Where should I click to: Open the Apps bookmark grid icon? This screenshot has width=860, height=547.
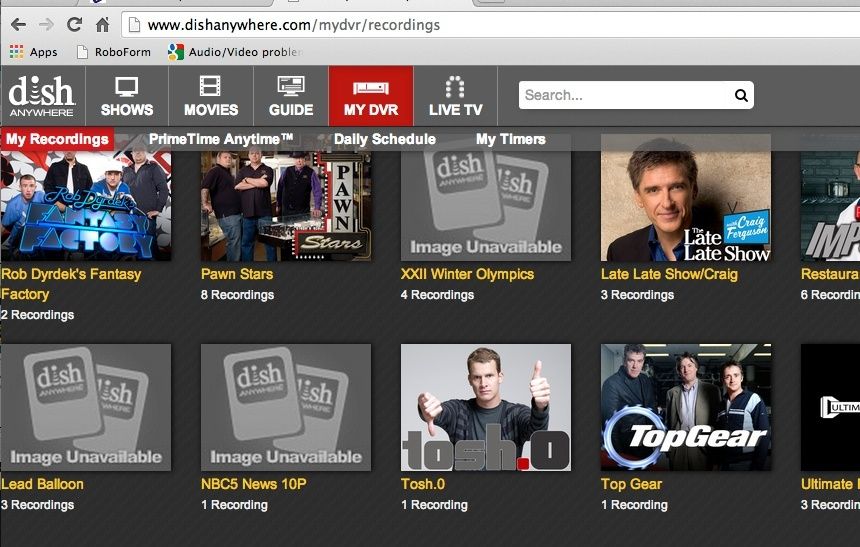(16, 52)
